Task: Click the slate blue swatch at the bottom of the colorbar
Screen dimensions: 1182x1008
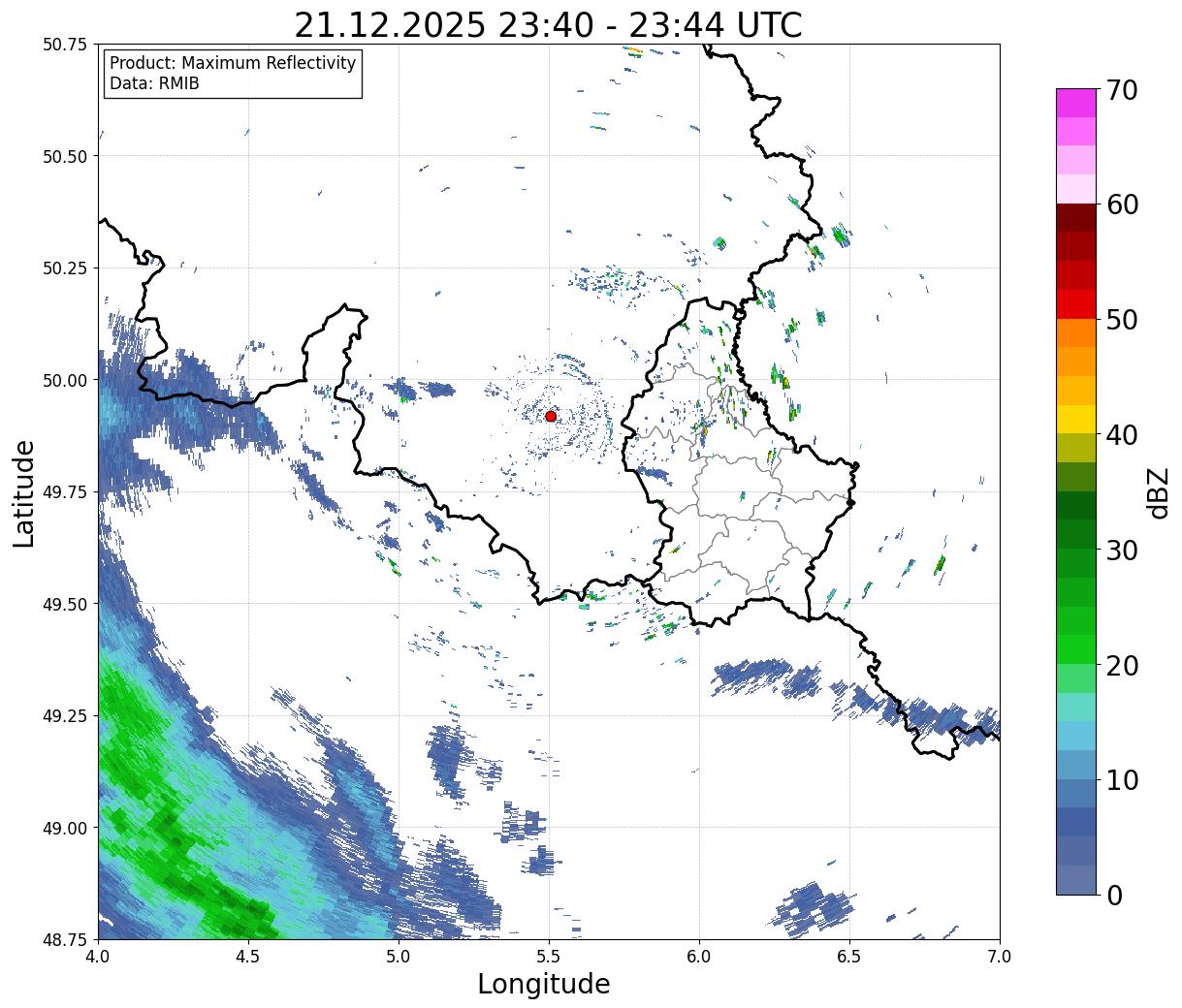Action: pyautogui.click(x=1076, y=879)
